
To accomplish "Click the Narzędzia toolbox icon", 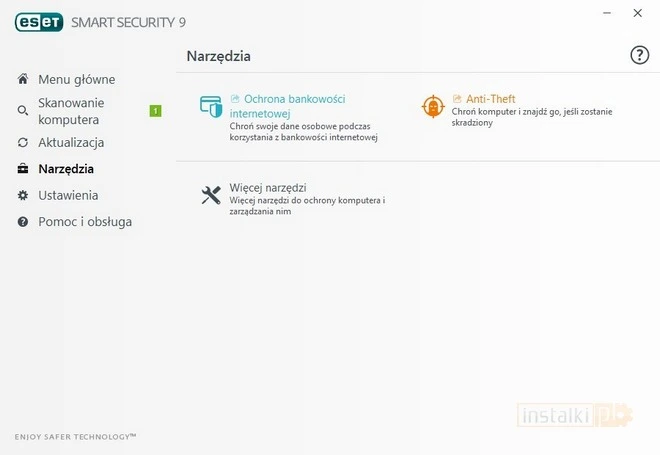I will coord(23,169).
